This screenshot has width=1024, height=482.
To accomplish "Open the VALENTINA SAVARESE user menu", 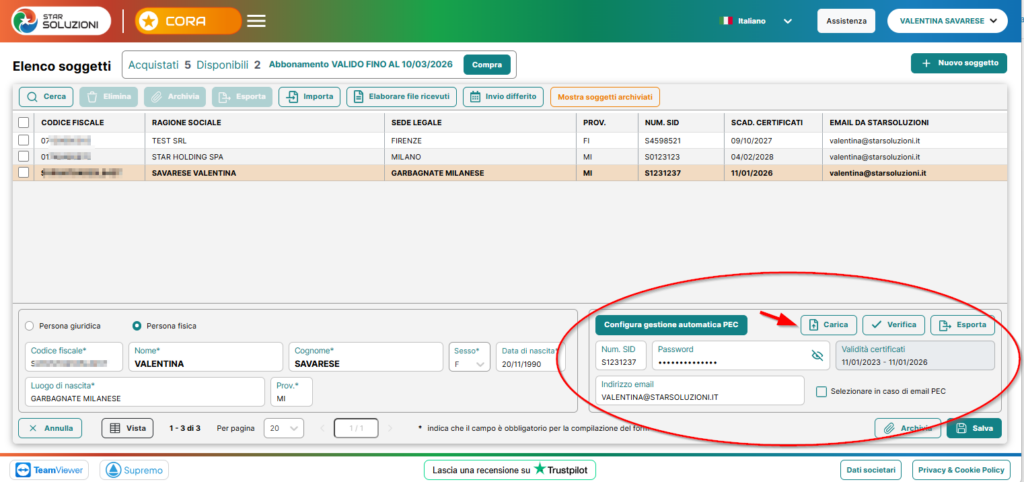I will 947,21.
